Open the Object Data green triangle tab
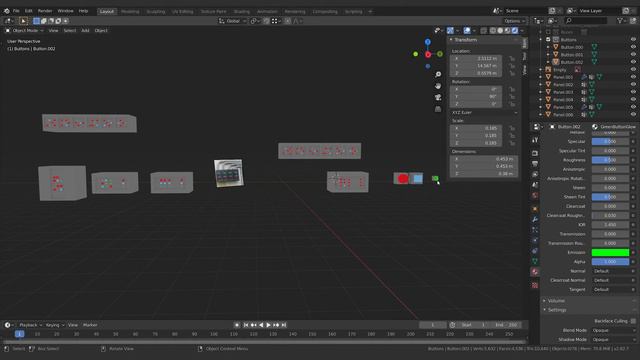This screenshot has width=640, height=360. click(x=535, y=261)
